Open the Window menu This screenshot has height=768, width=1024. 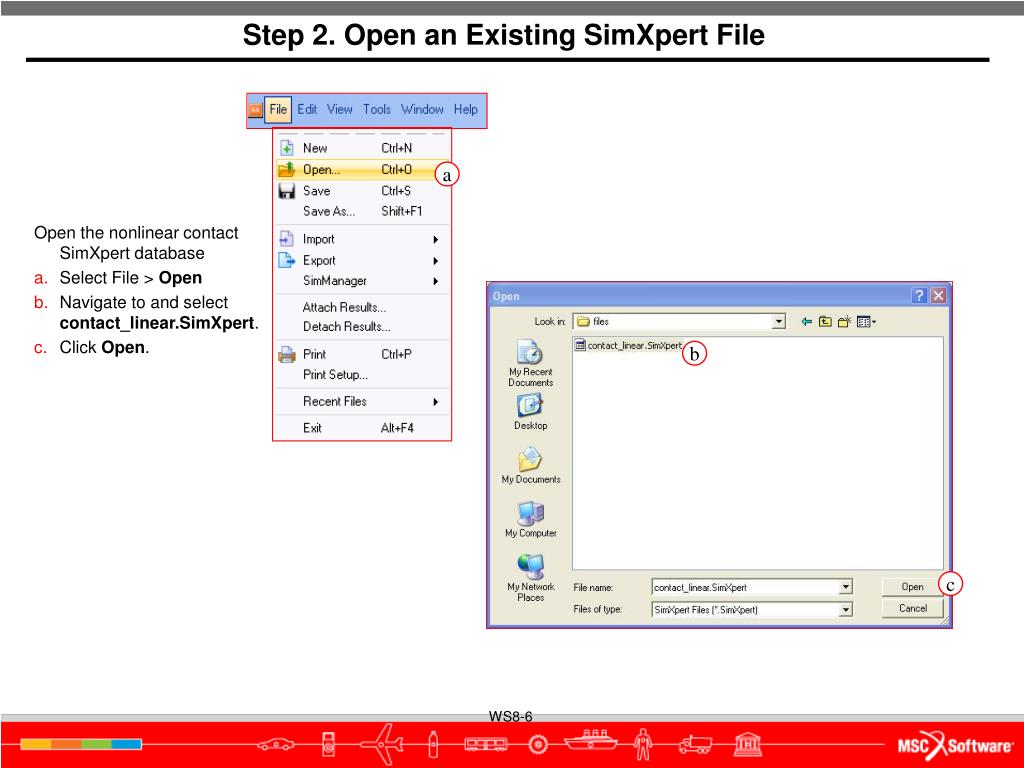point(422,110)
